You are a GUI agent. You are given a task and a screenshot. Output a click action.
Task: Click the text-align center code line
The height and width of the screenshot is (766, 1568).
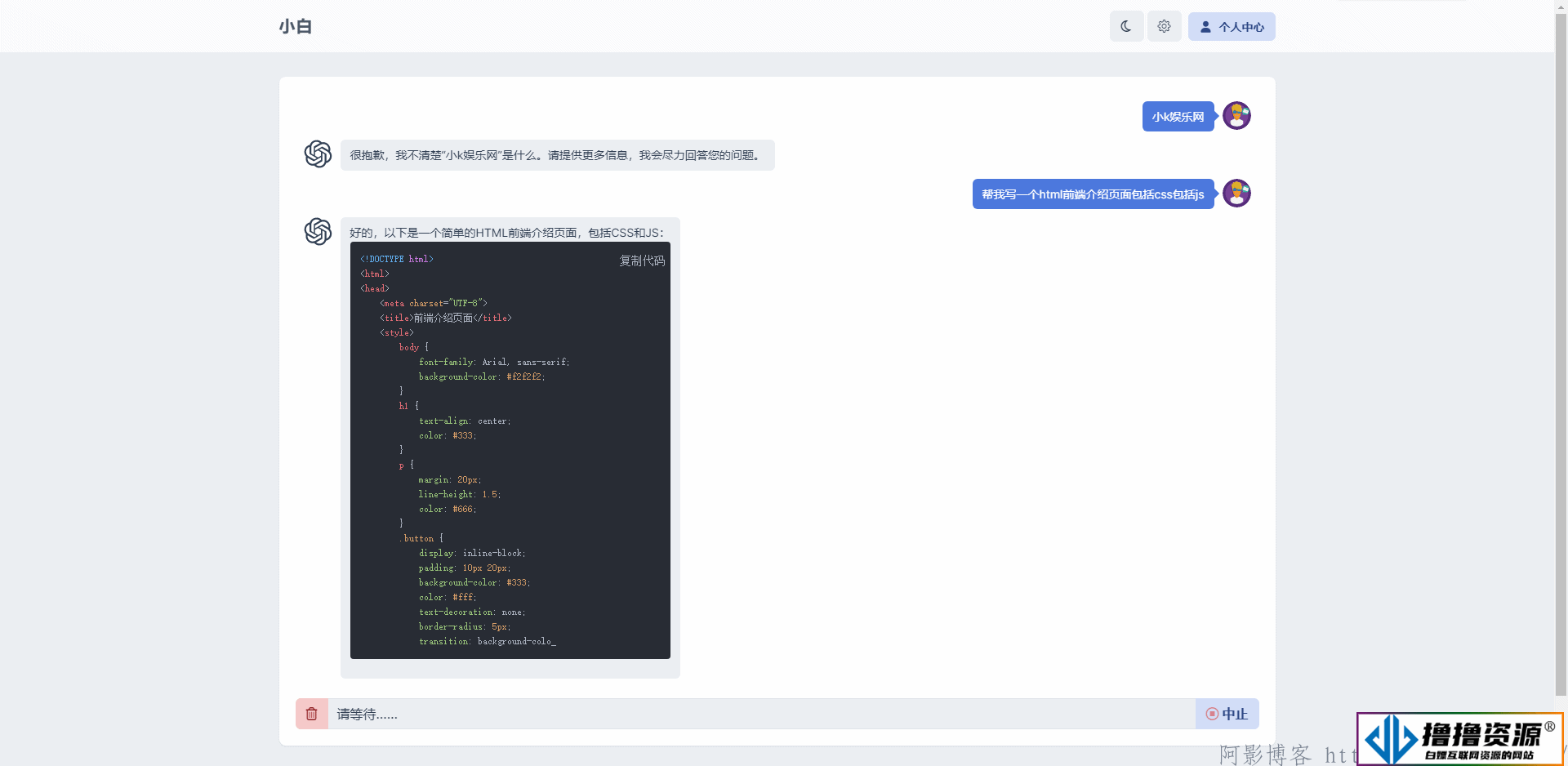tap(465, 421)
